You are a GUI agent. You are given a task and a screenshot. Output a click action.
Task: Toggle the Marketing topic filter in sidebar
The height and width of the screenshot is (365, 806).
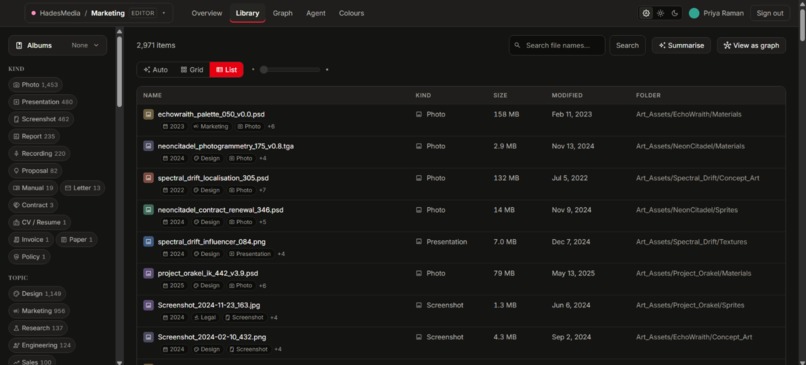[x=39, y=311]
